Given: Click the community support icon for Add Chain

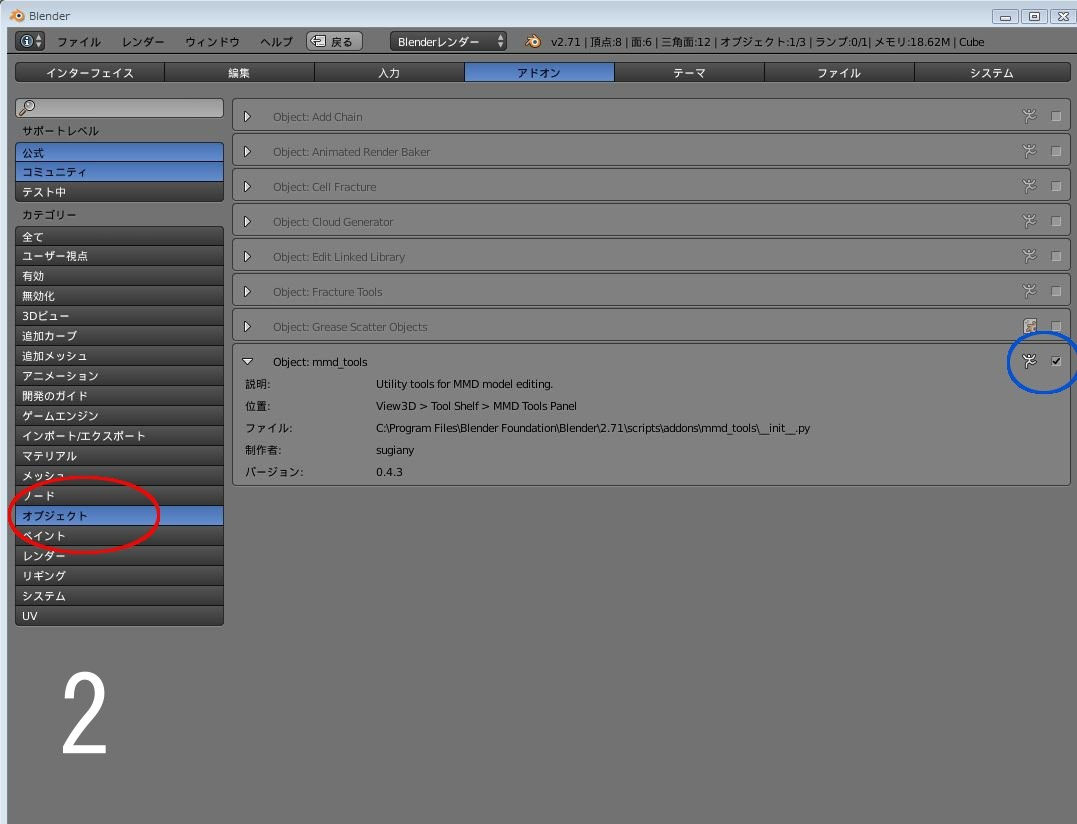Looking at the screenshot, I should pos(1029,117).
